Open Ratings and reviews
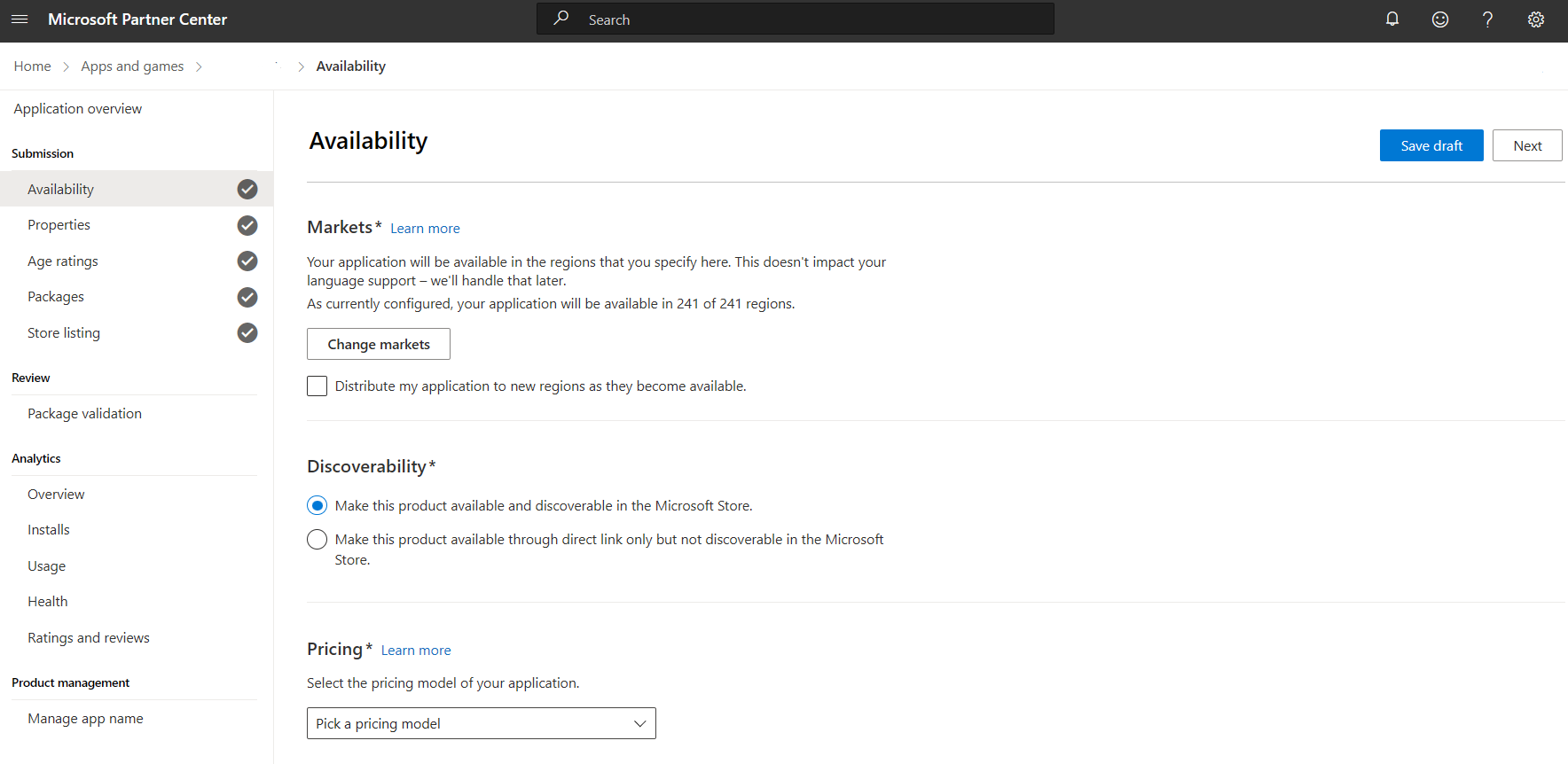1568x764 pixels. 89,638
